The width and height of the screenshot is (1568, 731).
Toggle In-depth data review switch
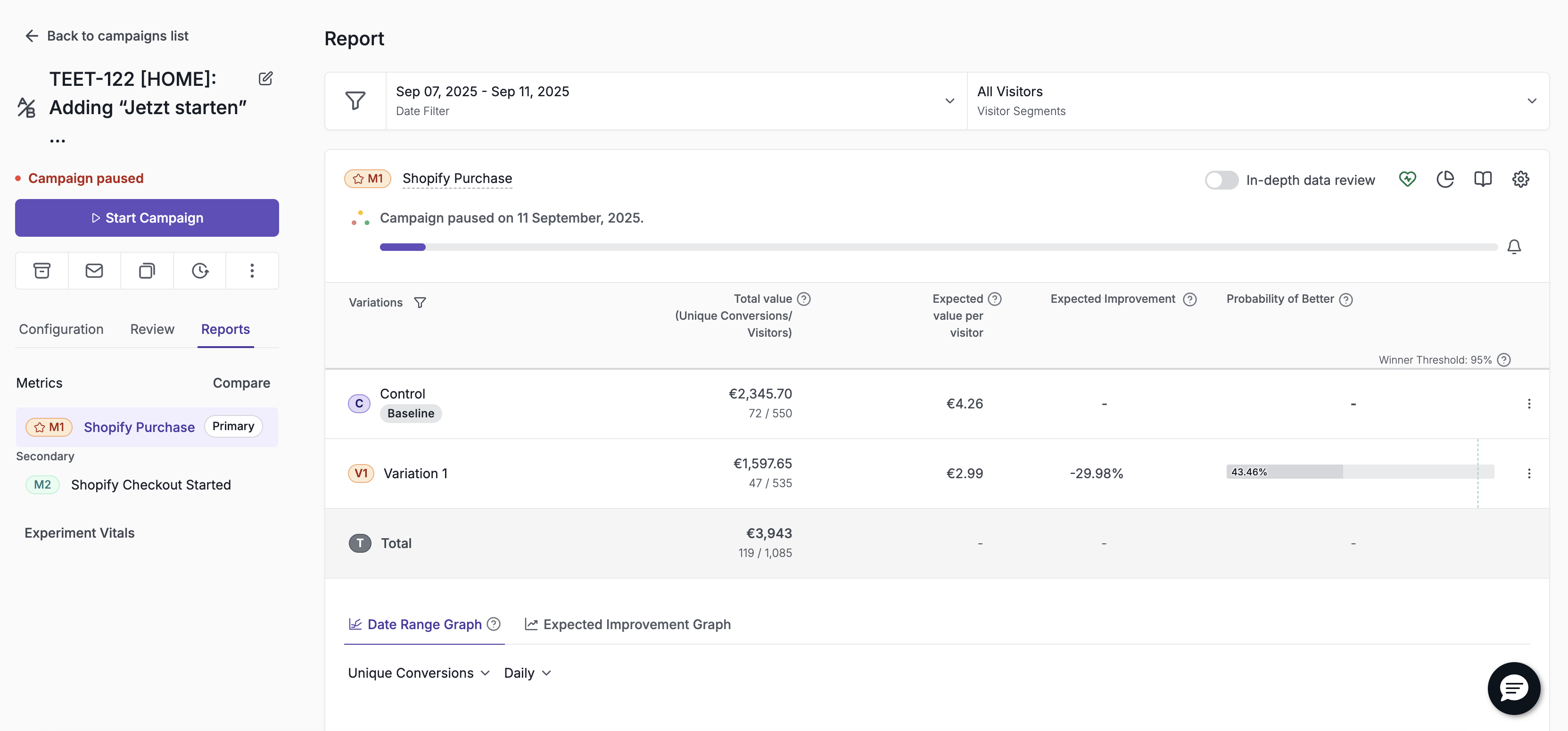click(1221, 180)
